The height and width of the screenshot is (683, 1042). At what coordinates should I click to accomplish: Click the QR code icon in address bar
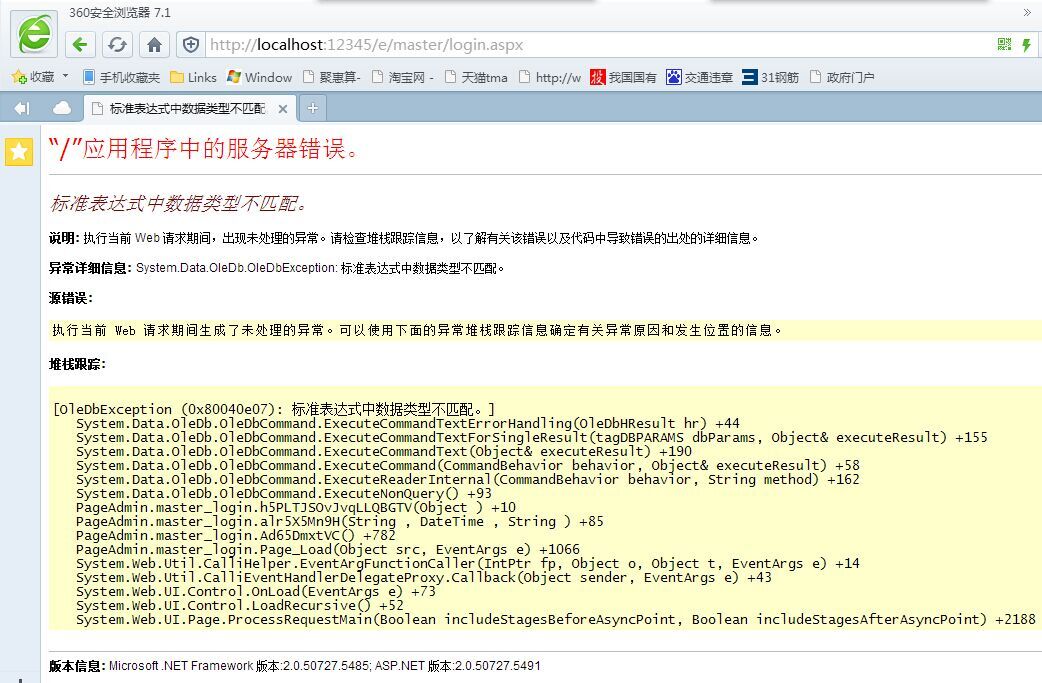(1004, 45)
